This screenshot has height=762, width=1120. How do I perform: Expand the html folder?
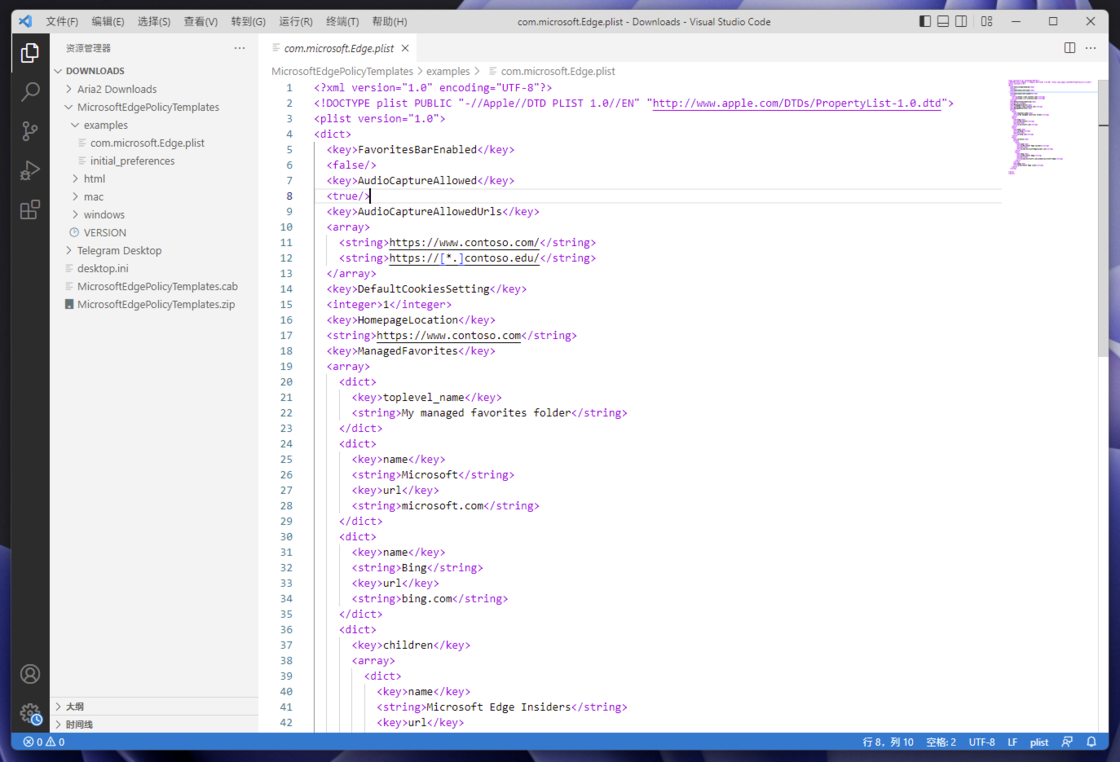tap(94, 179)
